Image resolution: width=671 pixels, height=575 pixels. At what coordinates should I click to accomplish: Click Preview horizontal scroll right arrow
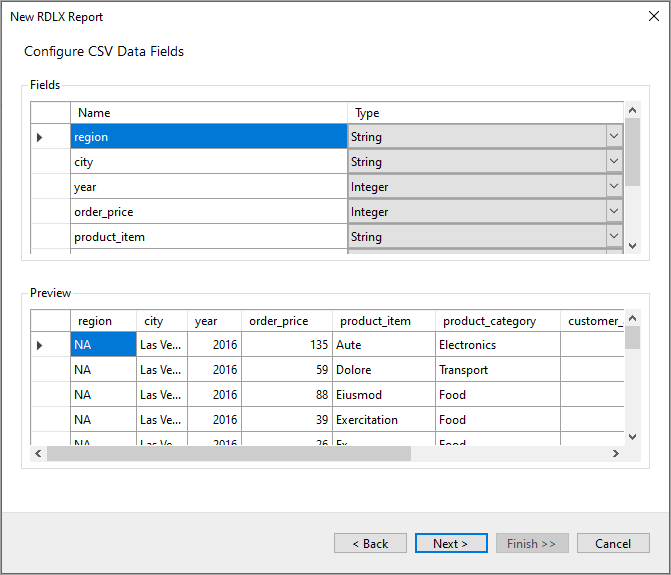coord(616,453)
